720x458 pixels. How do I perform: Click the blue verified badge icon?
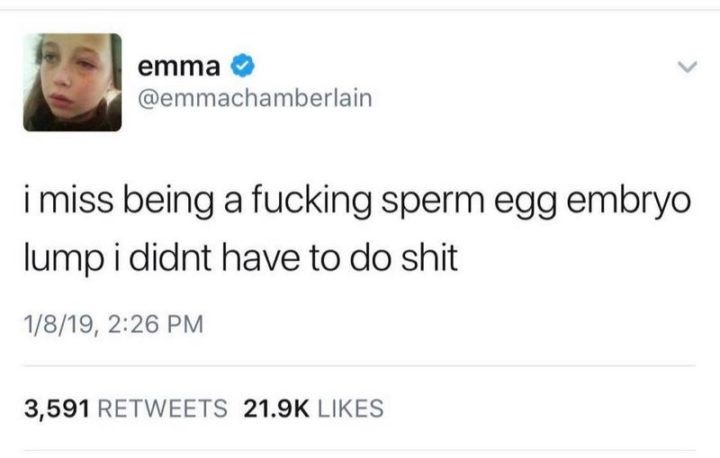[240, 68]
